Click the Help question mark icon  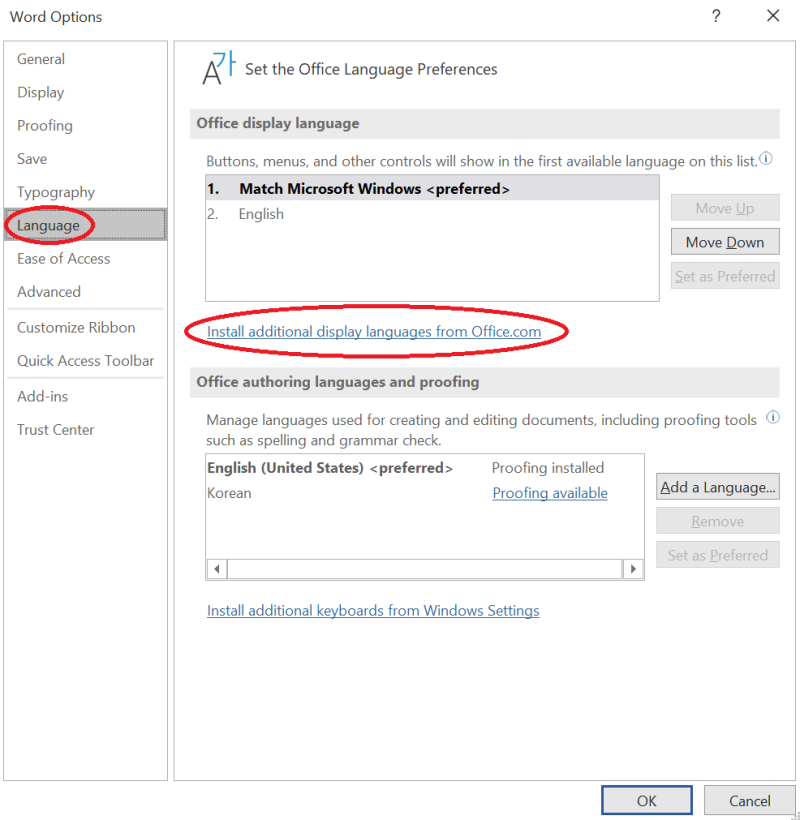[718, 16]
